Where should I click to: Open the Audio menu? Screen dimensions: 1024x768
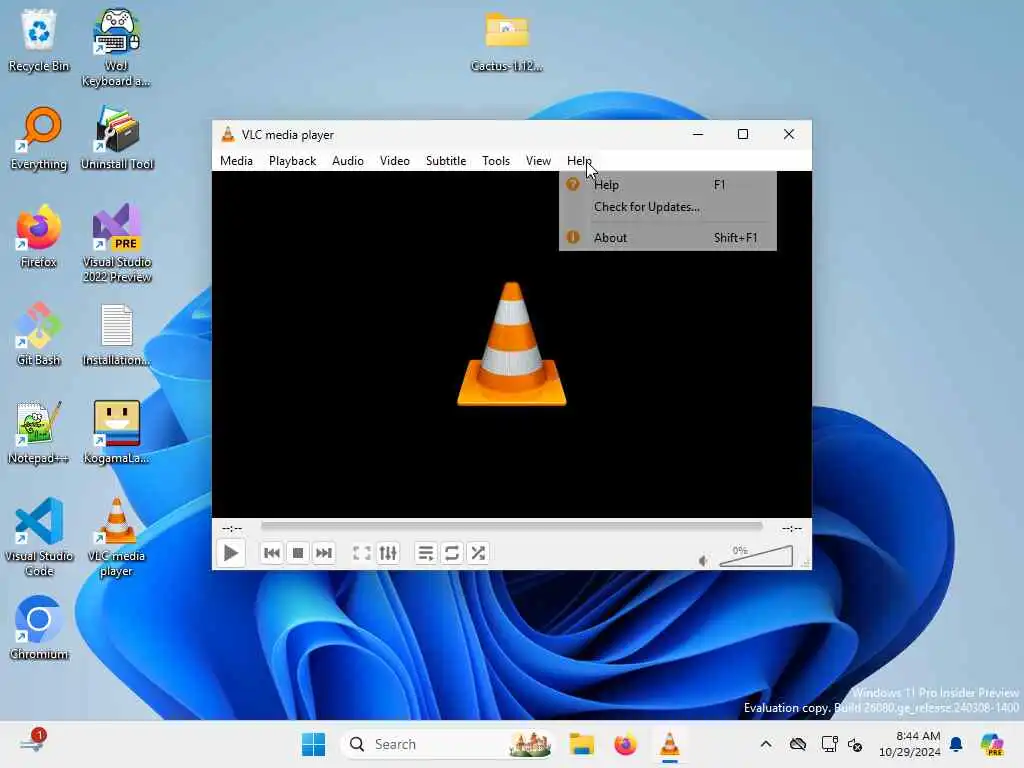[348, 161]
